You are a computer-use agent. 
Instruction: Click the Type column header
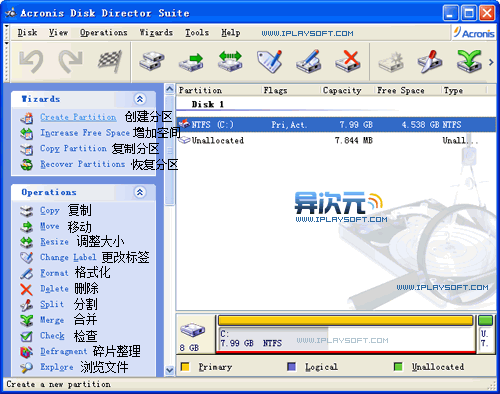pos(464,90)
